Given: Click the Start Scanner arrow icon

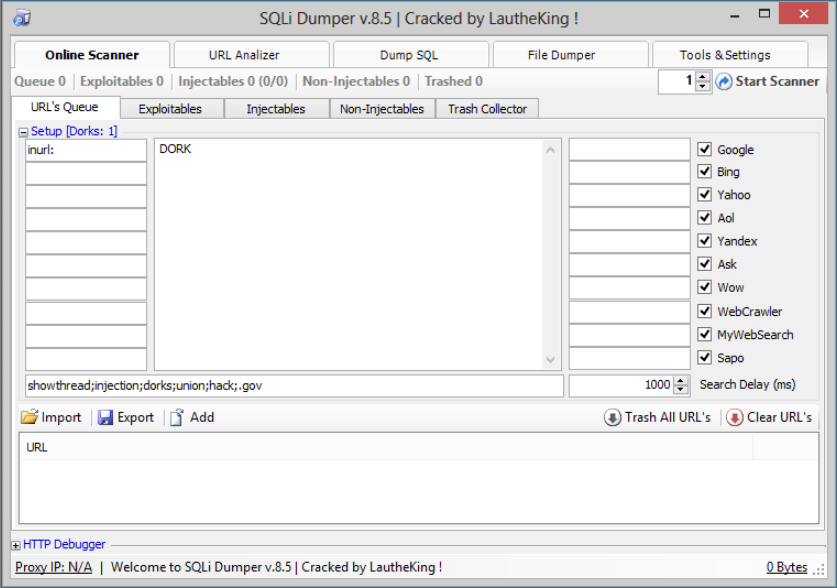Looking at the screenshot, I should point(724,81).
